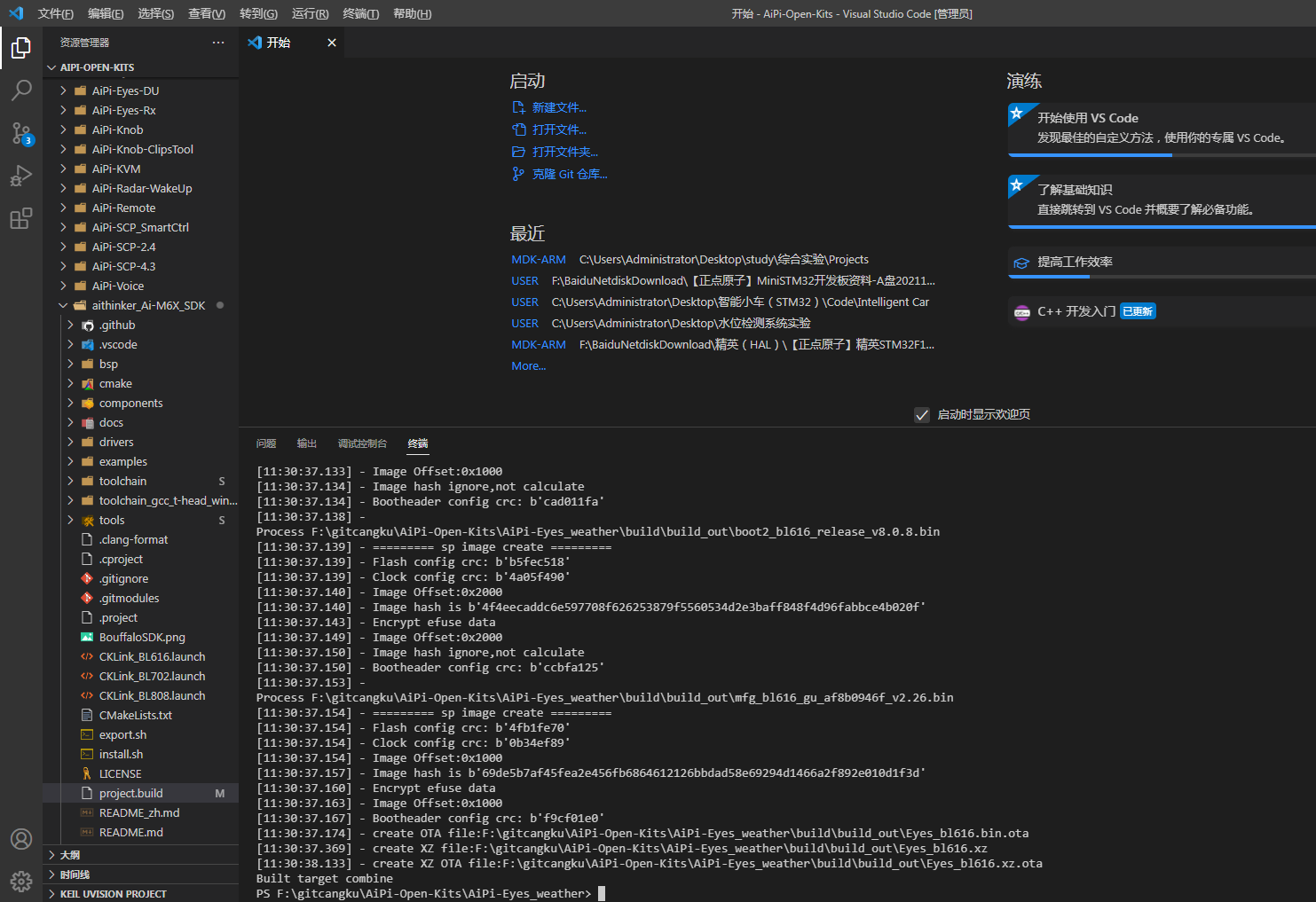Open recent USER 水位检测系统实验 link
1316x902 pixels.
[x=524, y=323]
